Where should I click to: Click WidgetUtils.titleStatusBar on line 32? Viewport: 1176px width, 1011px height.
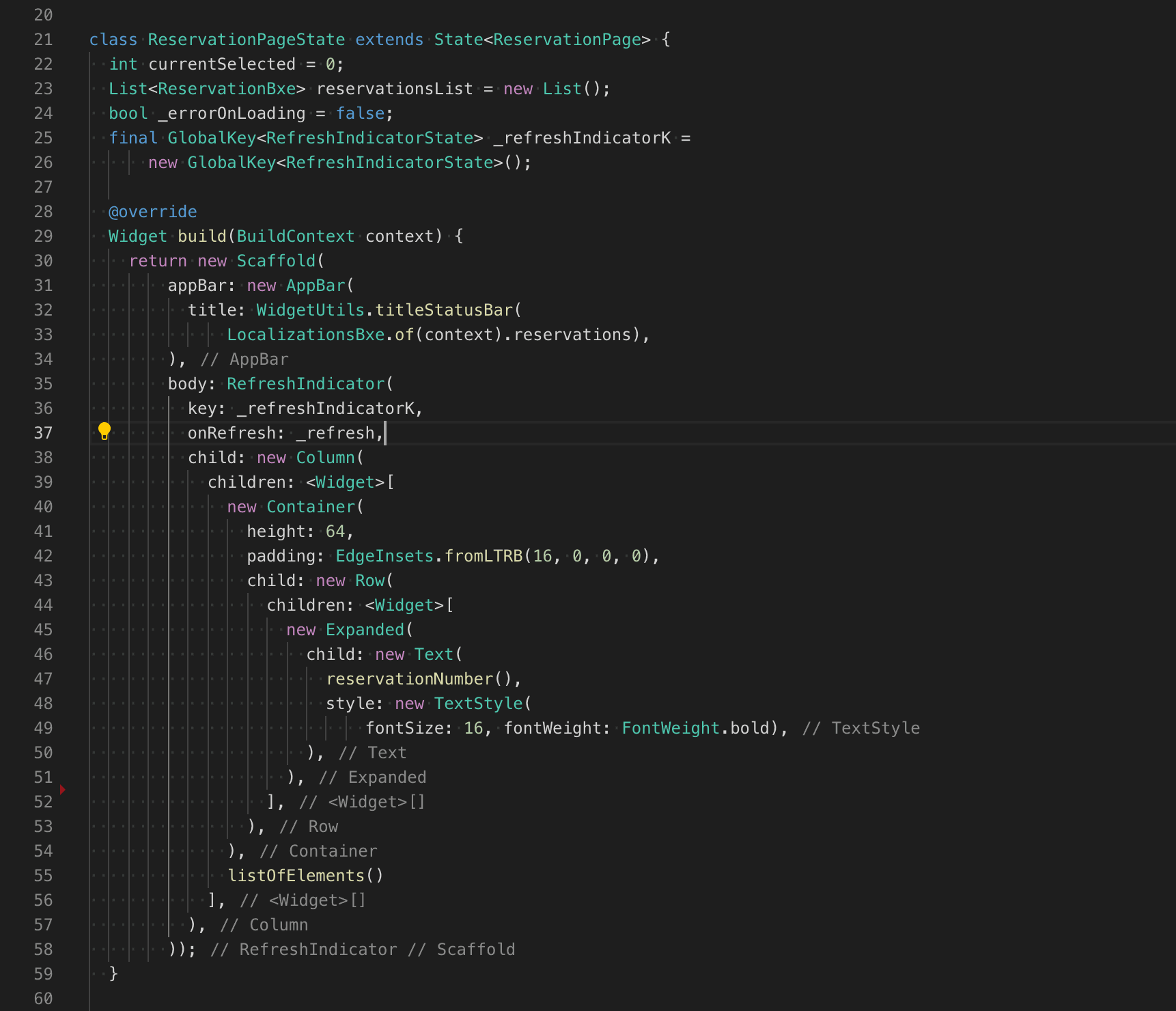pos(386,309)
